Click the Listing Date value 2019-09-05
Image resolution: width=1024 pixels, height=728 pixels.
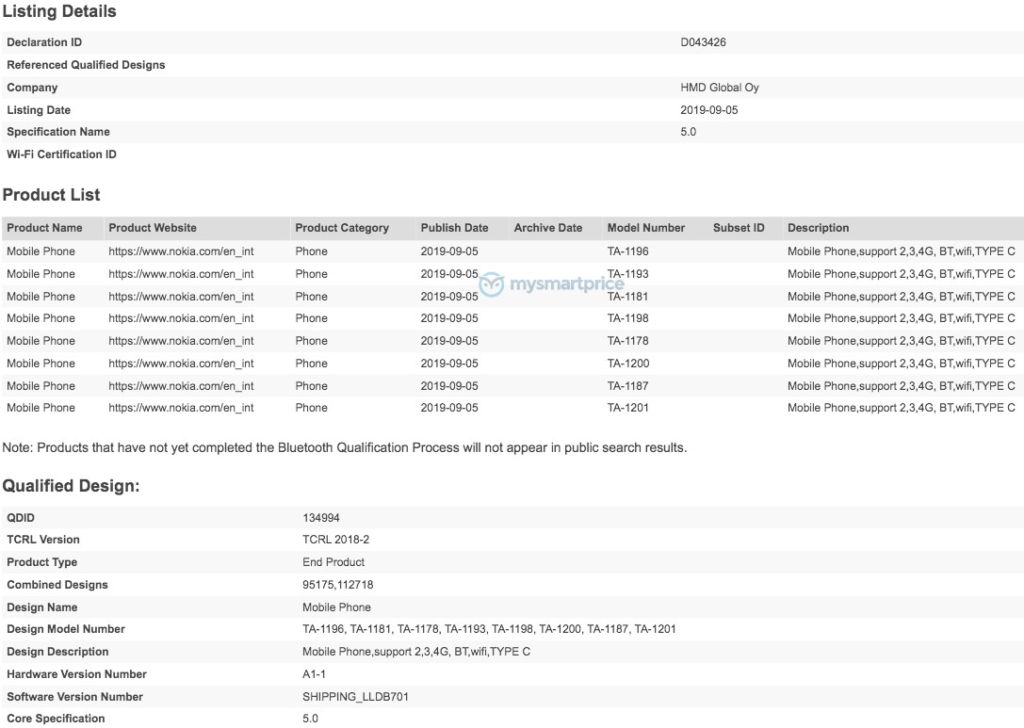pos(709,110)
